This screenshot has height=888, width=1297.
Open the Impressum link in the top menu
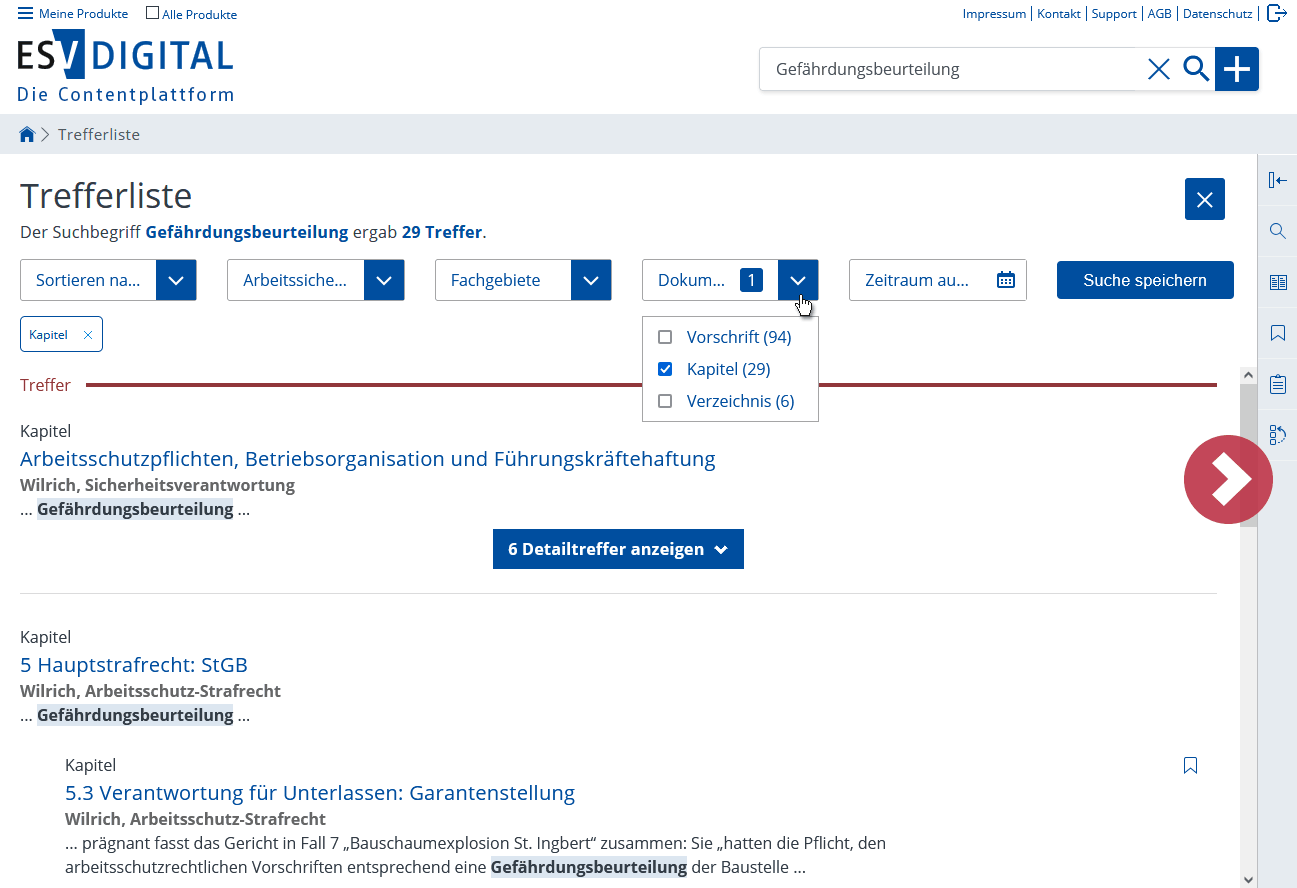pyautogui.click(x=994, y=14)
